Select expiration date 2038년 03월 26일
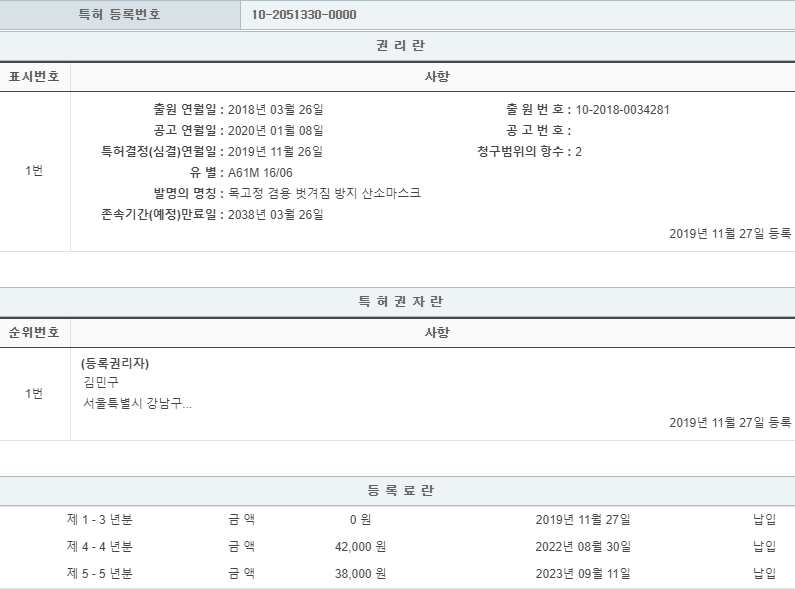Image resolution: width=795 pixels, height=589 pixels. click(x=275, y=214)
